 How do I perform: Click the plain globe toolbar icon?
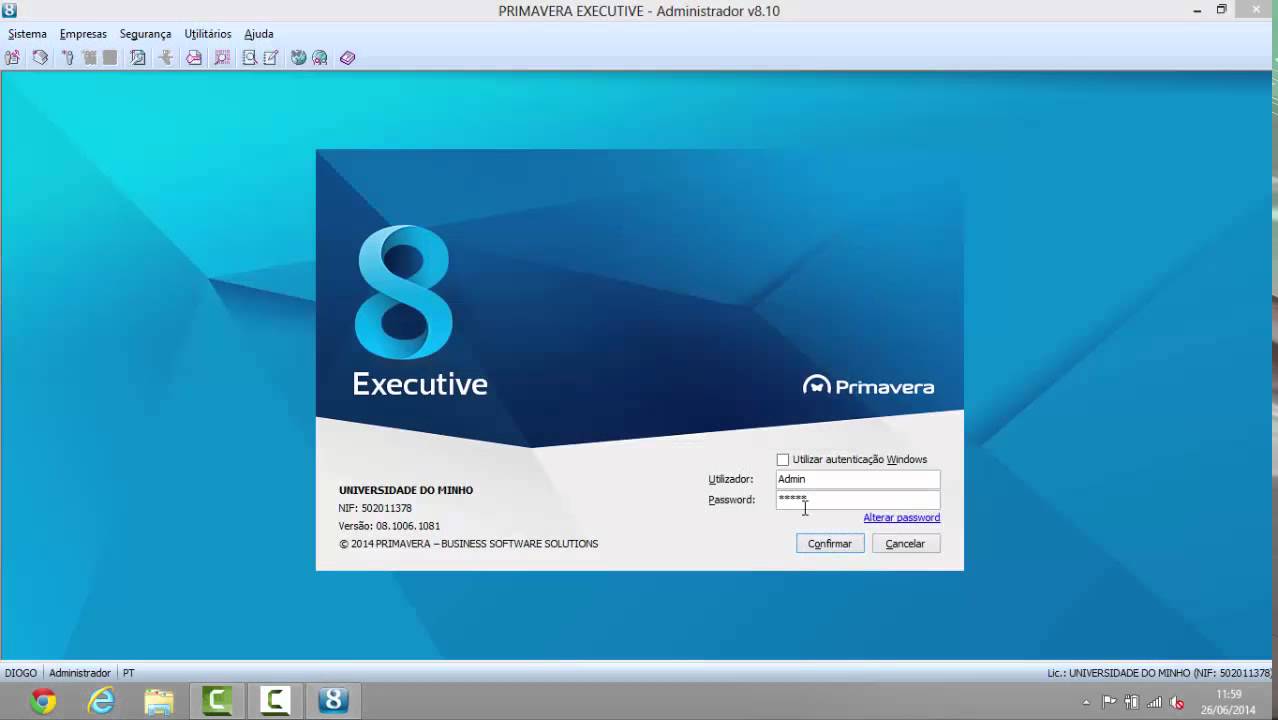tap(298, 58)
